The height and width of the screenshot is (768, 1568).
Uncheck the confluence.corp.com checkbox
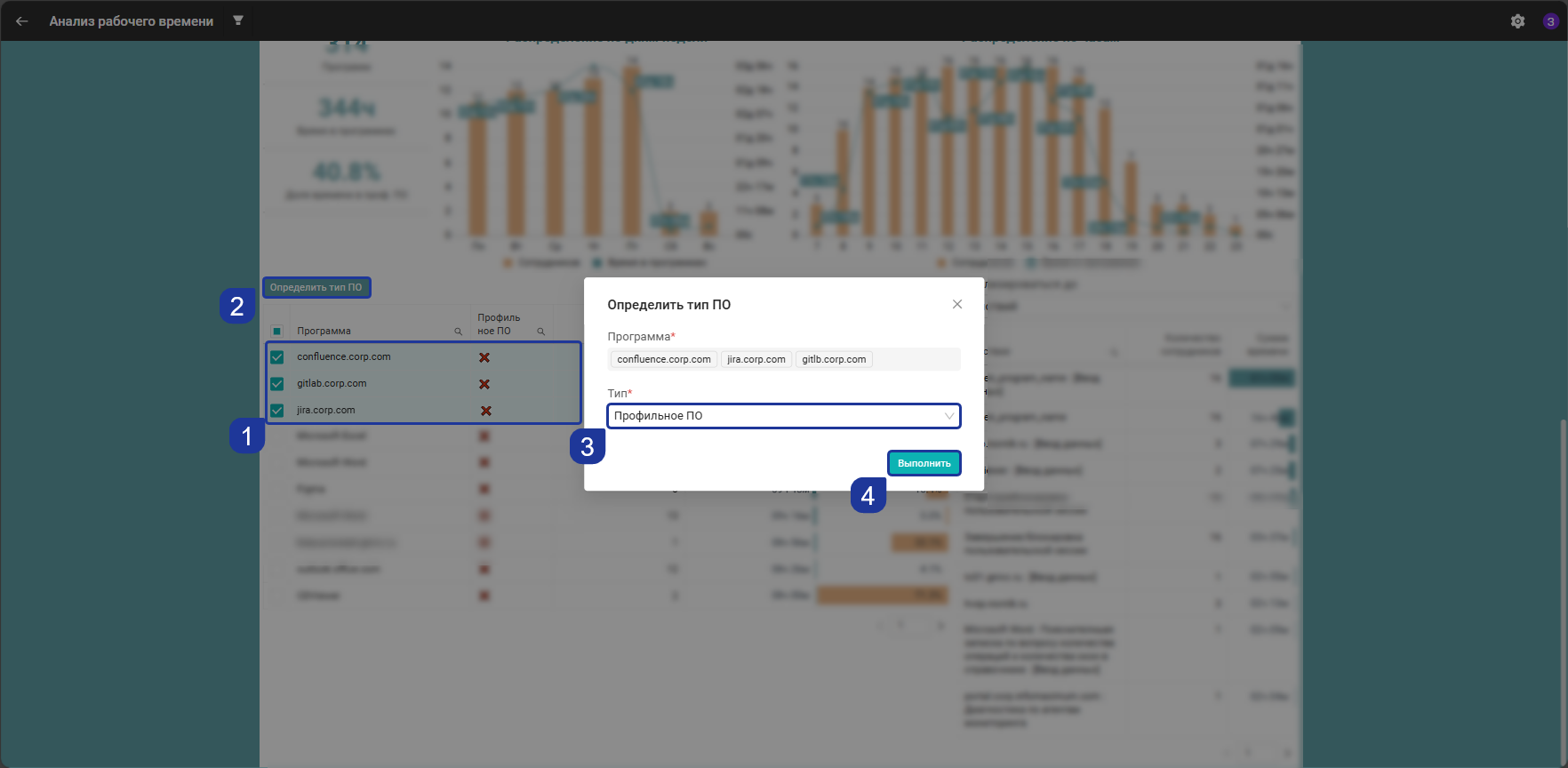point(277,357)
